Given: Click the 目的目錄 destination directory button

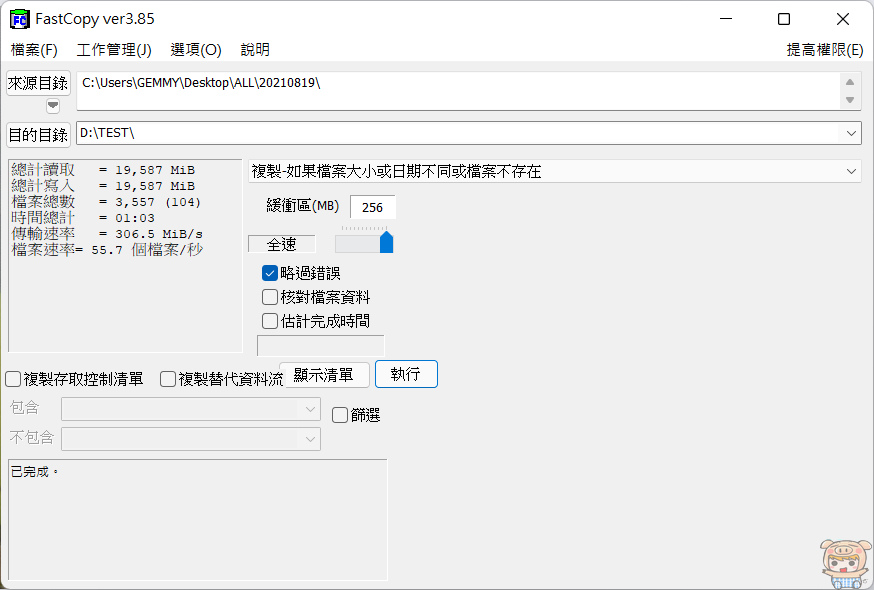Looking at the screenshot, I should point(38,134).
